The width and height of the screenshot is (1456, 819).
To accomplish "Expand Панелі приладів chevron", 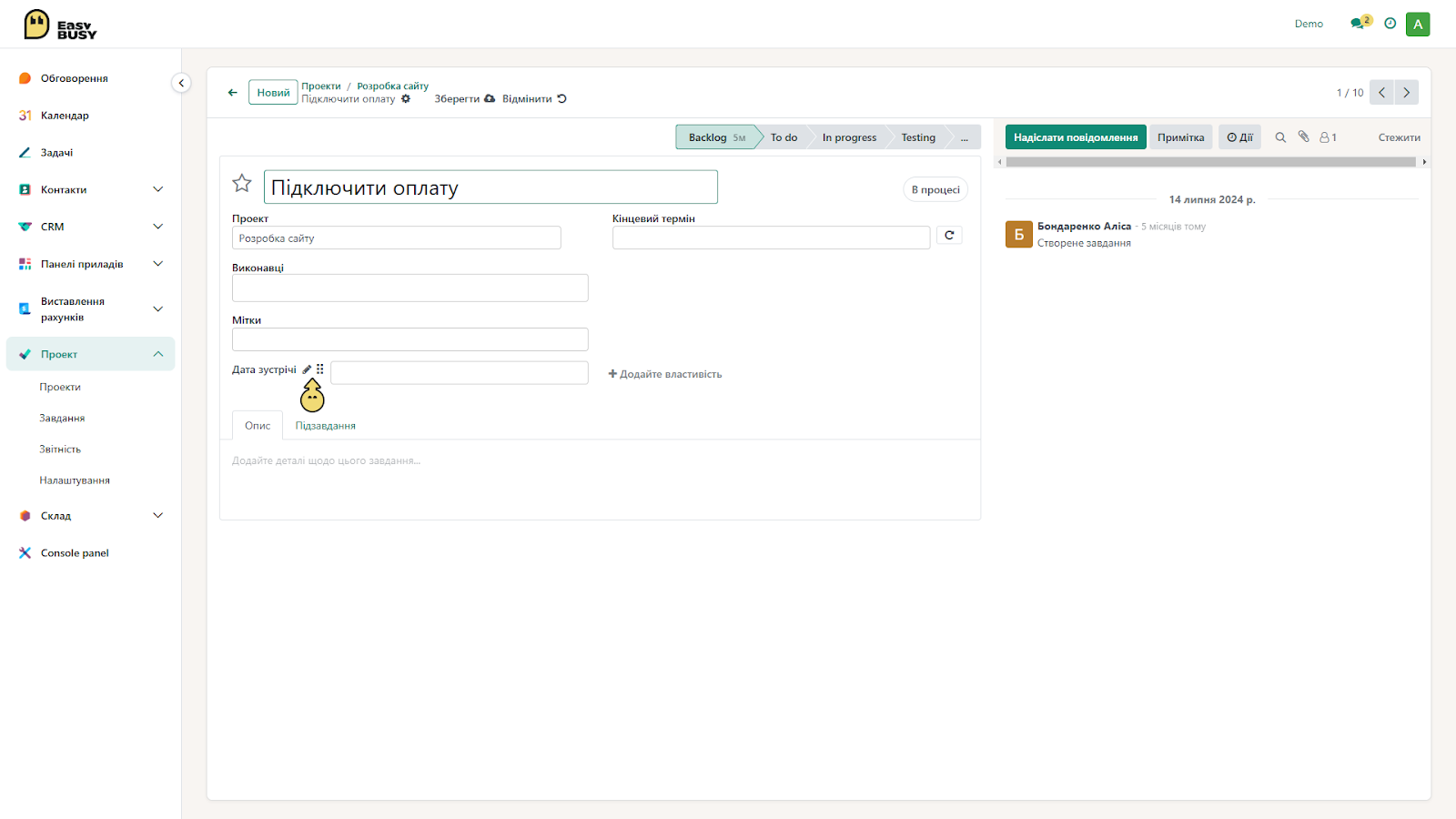I will [x=158, y=264].
